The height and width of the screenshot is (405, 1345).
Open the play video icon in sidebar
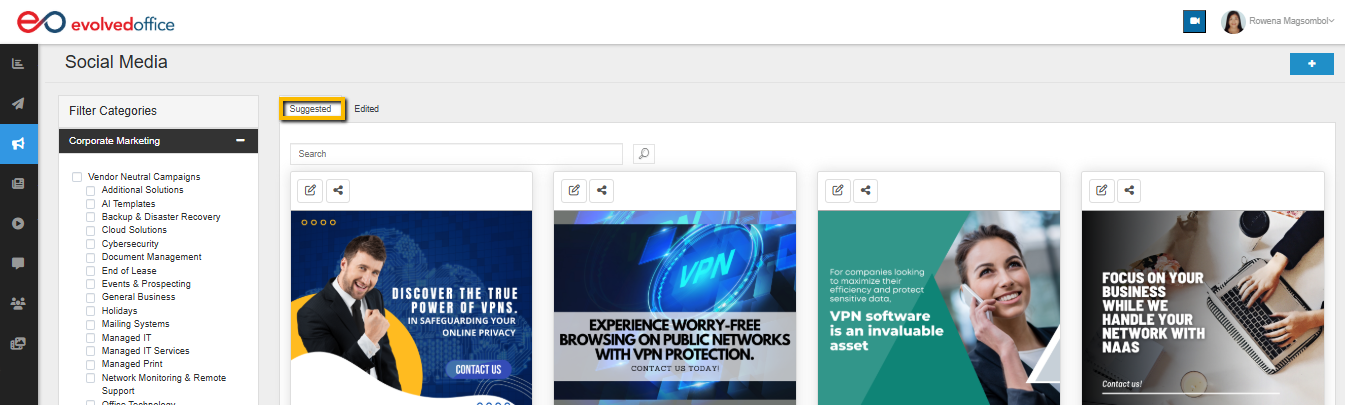[x=18, y=223]
